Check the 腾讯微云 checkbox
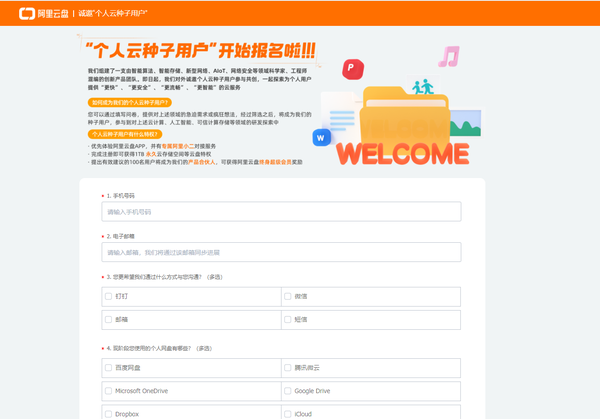600x419 pixels. click(x=288, y=368)
